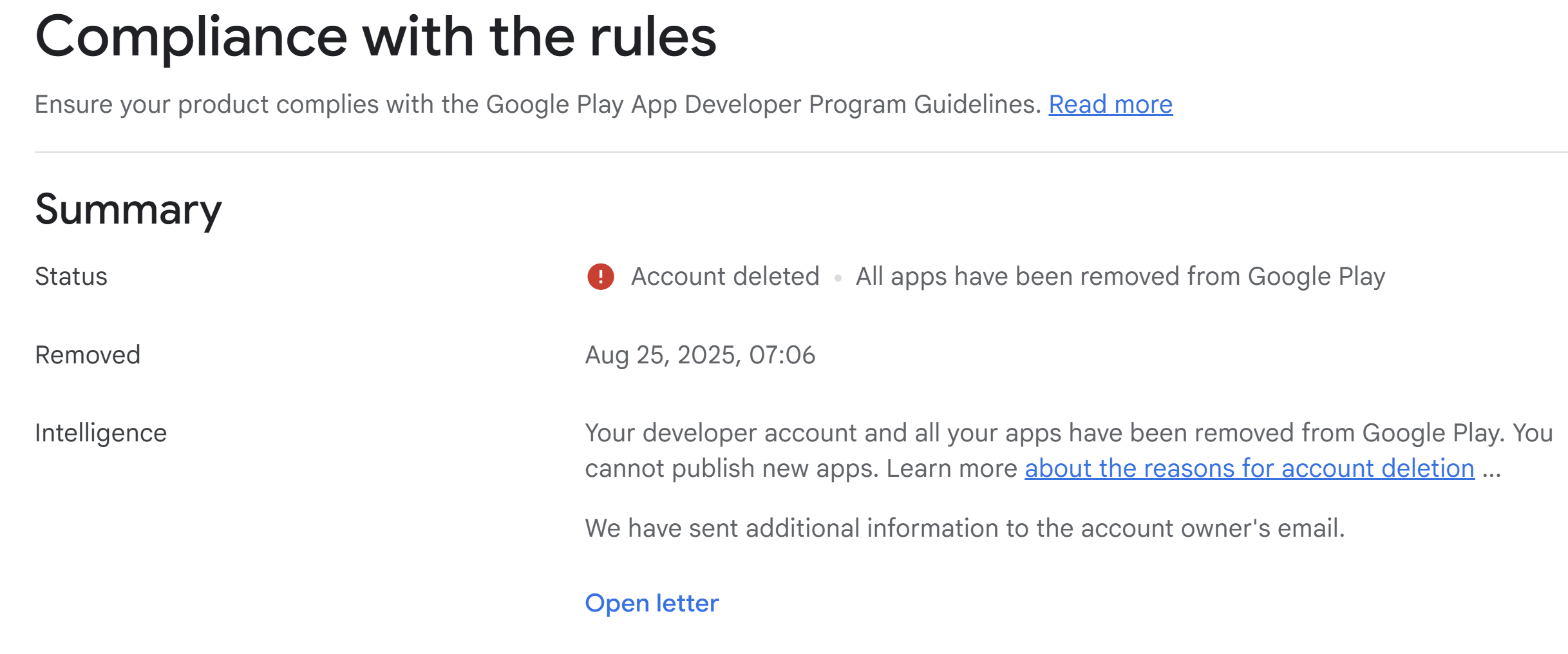Open the Read more guidelines link
Image resolution: width=1568 pixels, height=654 pixels.
[x=1110, y=104]
